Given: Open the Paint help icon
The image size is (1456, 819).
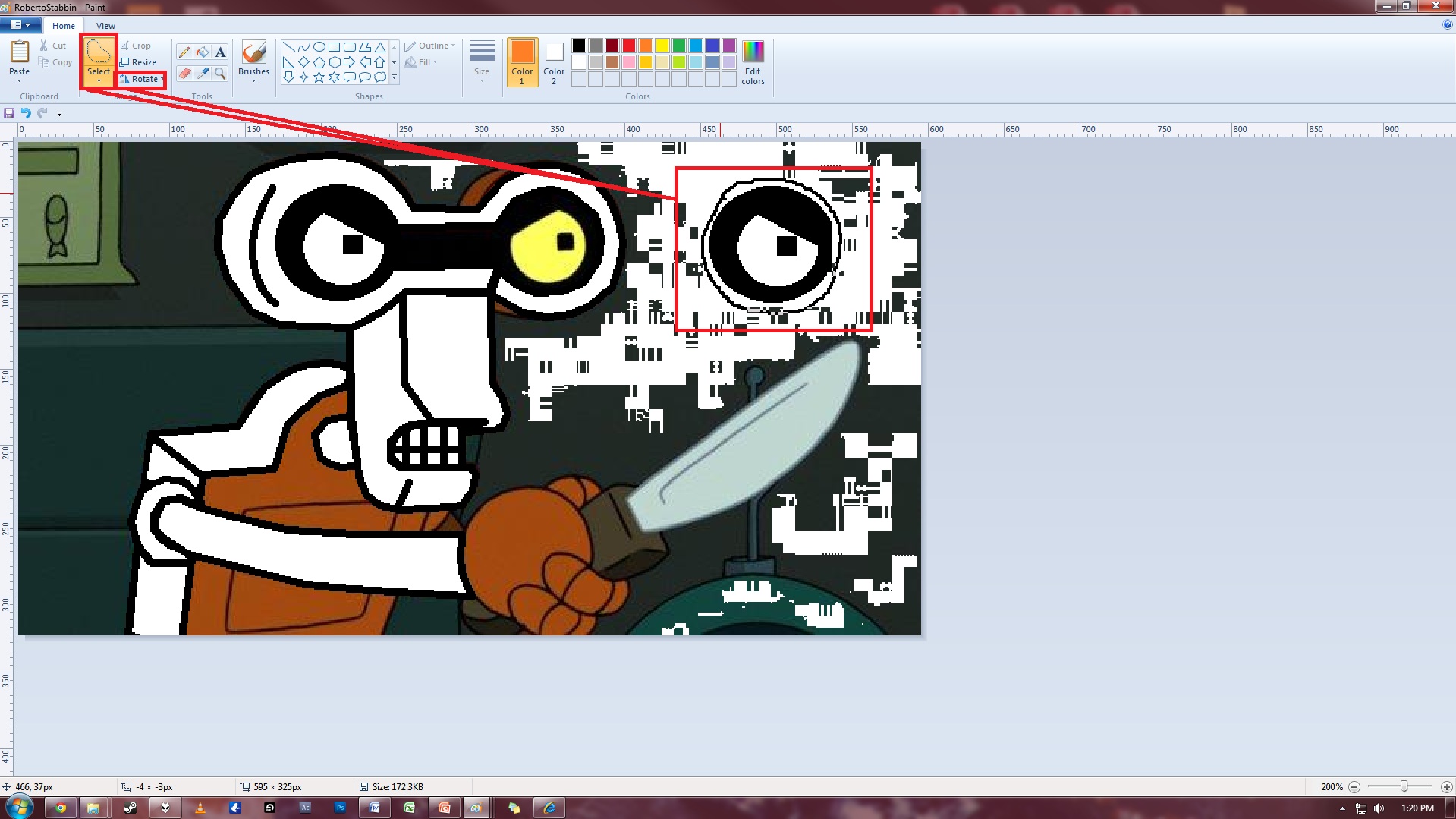Looking at the screenshot, I should pos(1447,25).
